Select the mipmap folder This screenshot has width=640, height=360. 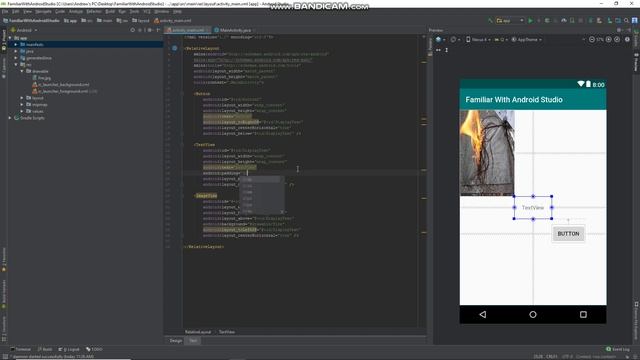[37, 104]
